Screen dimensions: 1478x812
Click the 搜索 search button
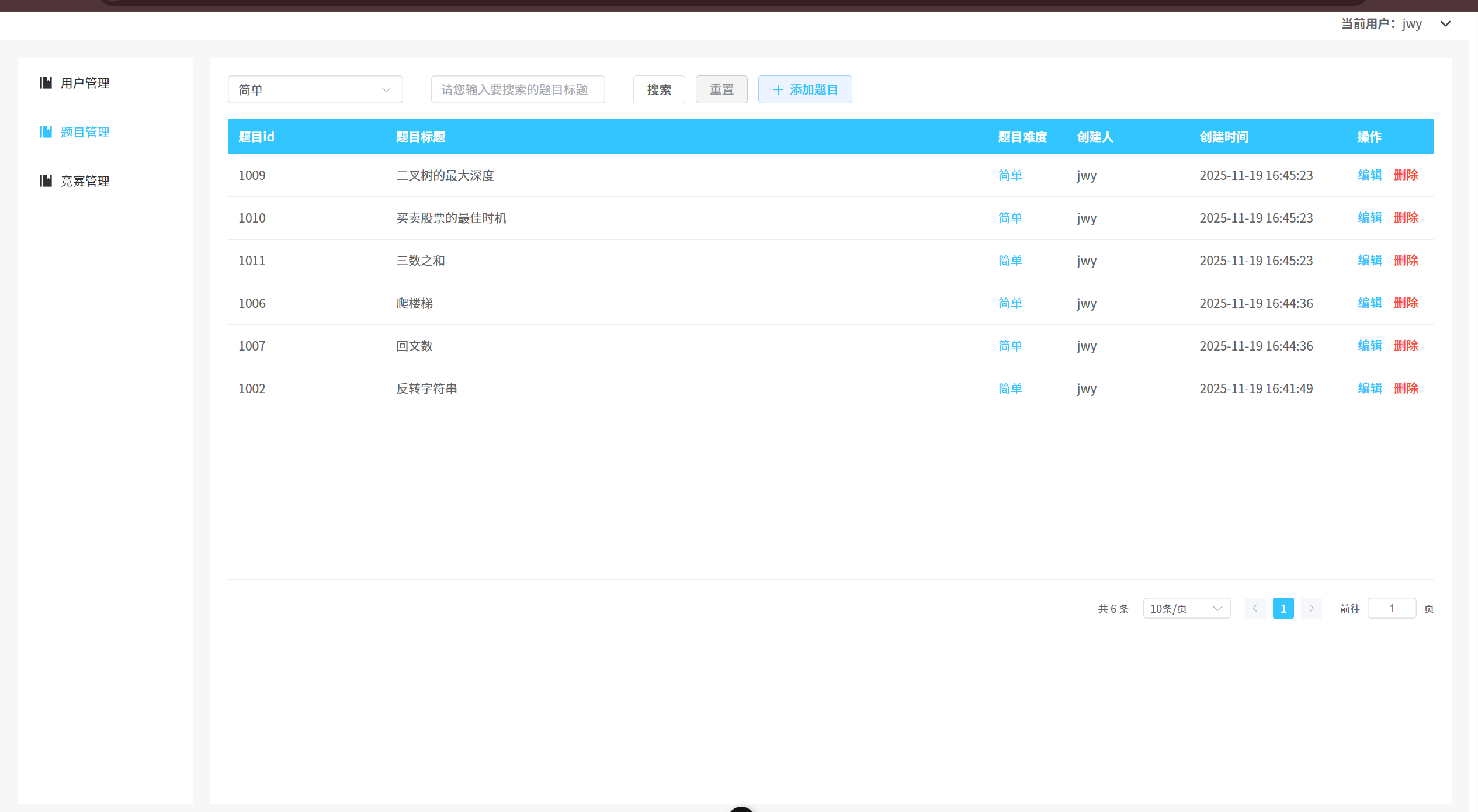[658, 89]
